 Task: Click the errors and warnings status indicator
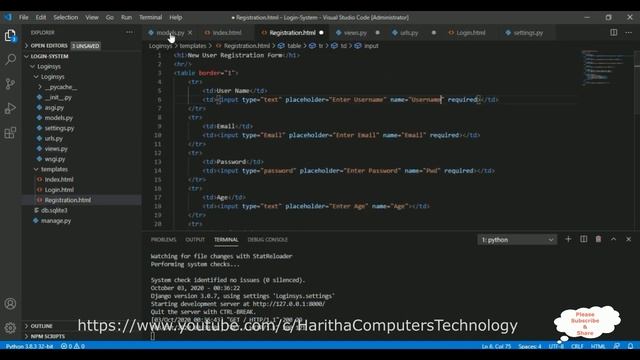(73, 346)
